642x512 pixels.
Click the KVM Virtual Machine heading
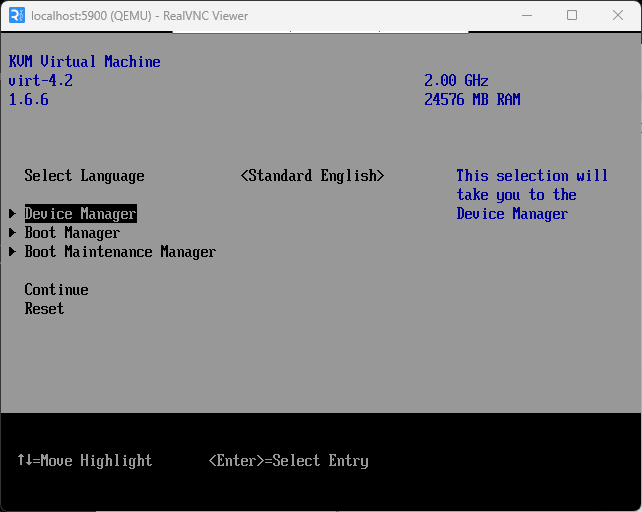[x=84, y=61]
